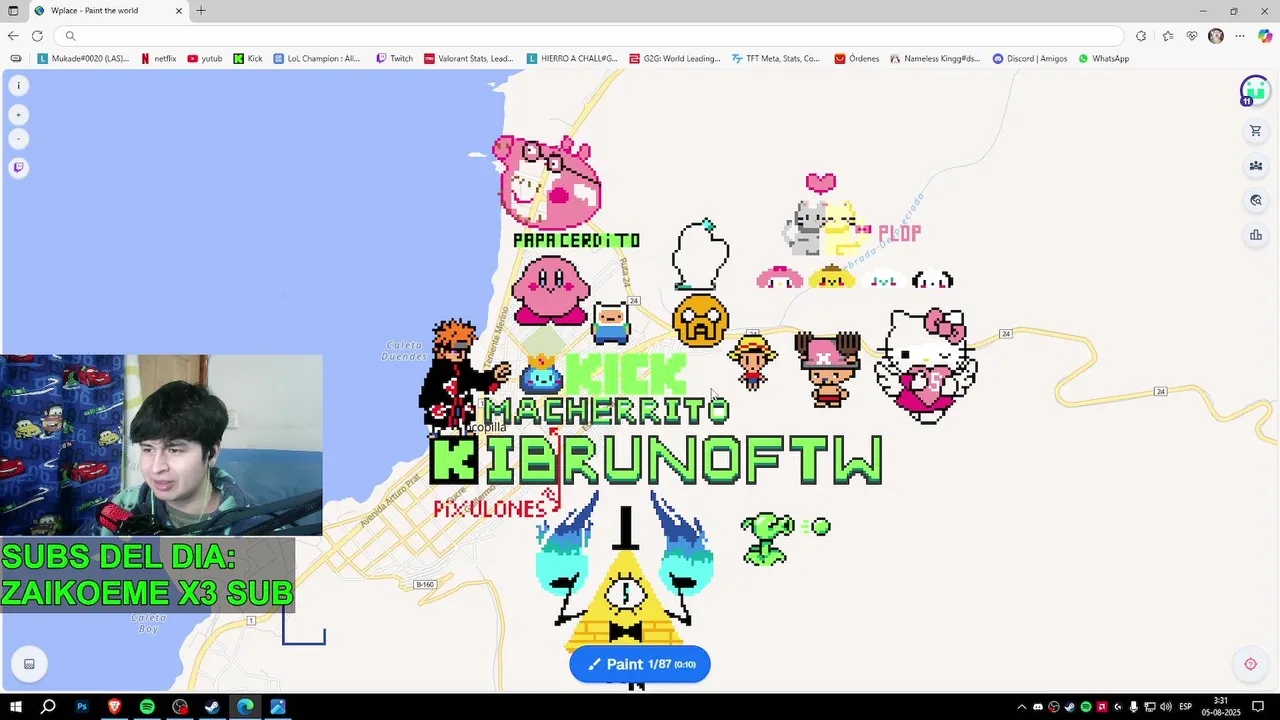This screenshot has width=1280, height=720.
Task: Toggle the pixel art overlay icon bottom-left
Action: click(29, 664)
